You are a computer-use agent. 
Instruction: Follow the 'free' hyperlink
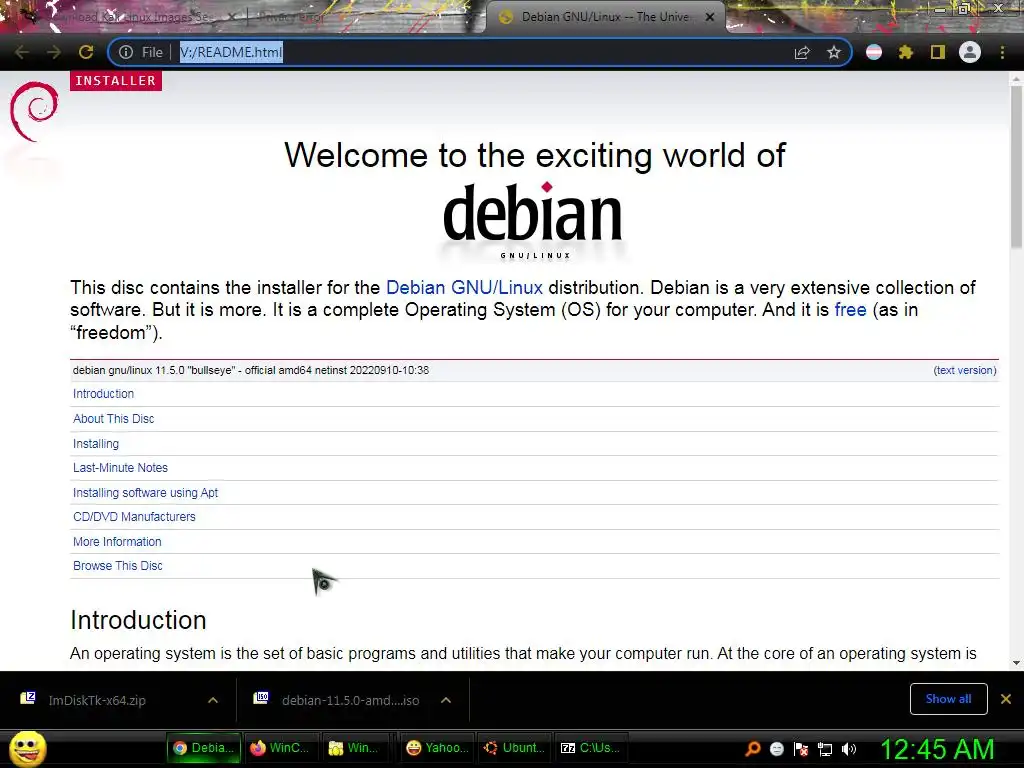coord(850,310)
